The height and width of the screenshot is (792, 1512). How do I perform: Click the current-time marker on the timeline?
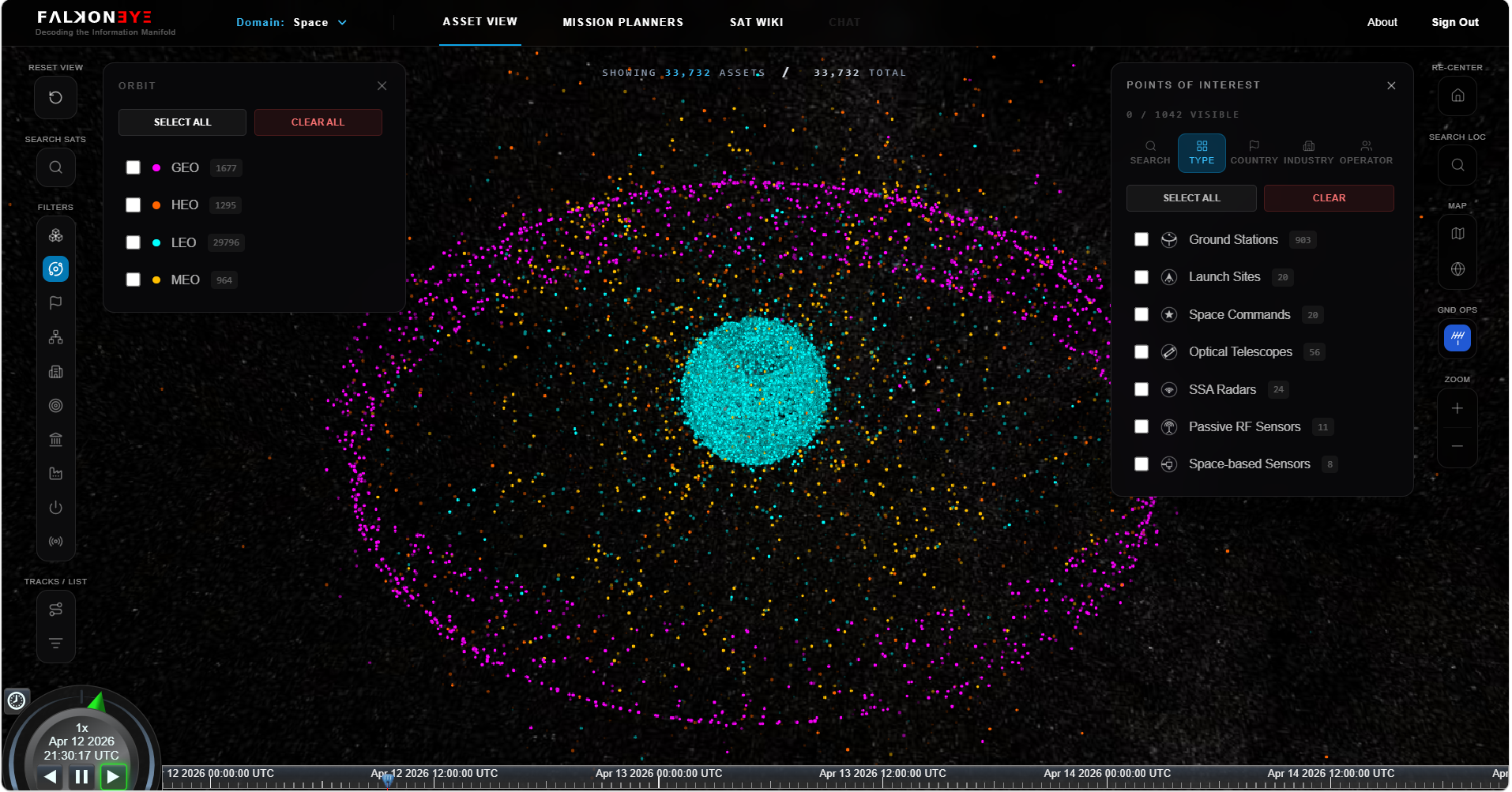point(388,779)
